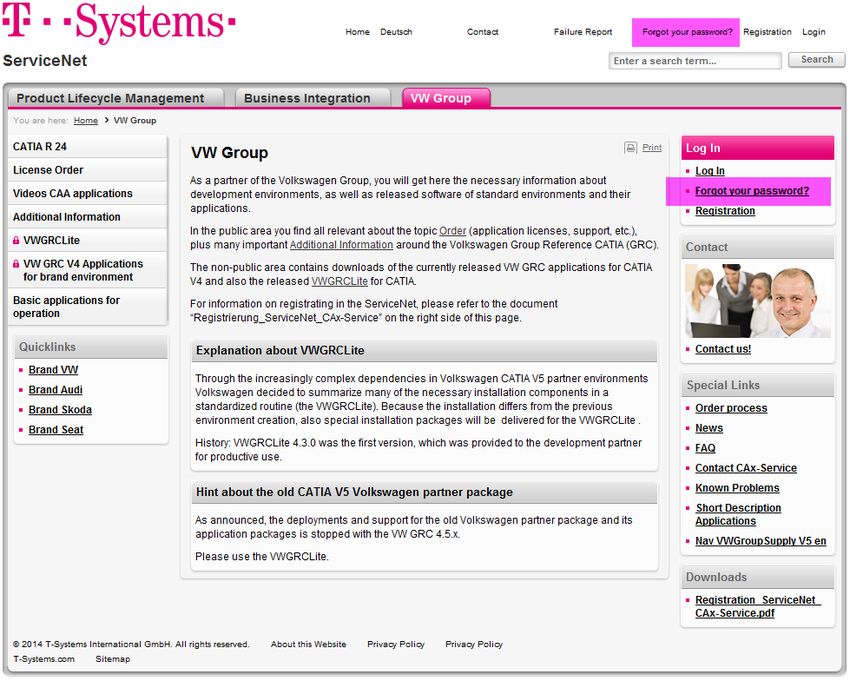Follow the Contact us! link
The height and width of the screenshot is (681, 850).
coord(723,349)
